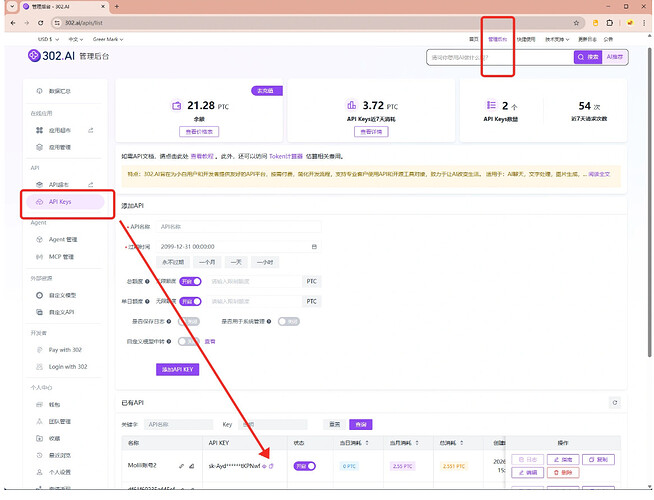Click the purple 添加API KEY button
This screenshot has width=654, height=500.
(x=177, y=369)
